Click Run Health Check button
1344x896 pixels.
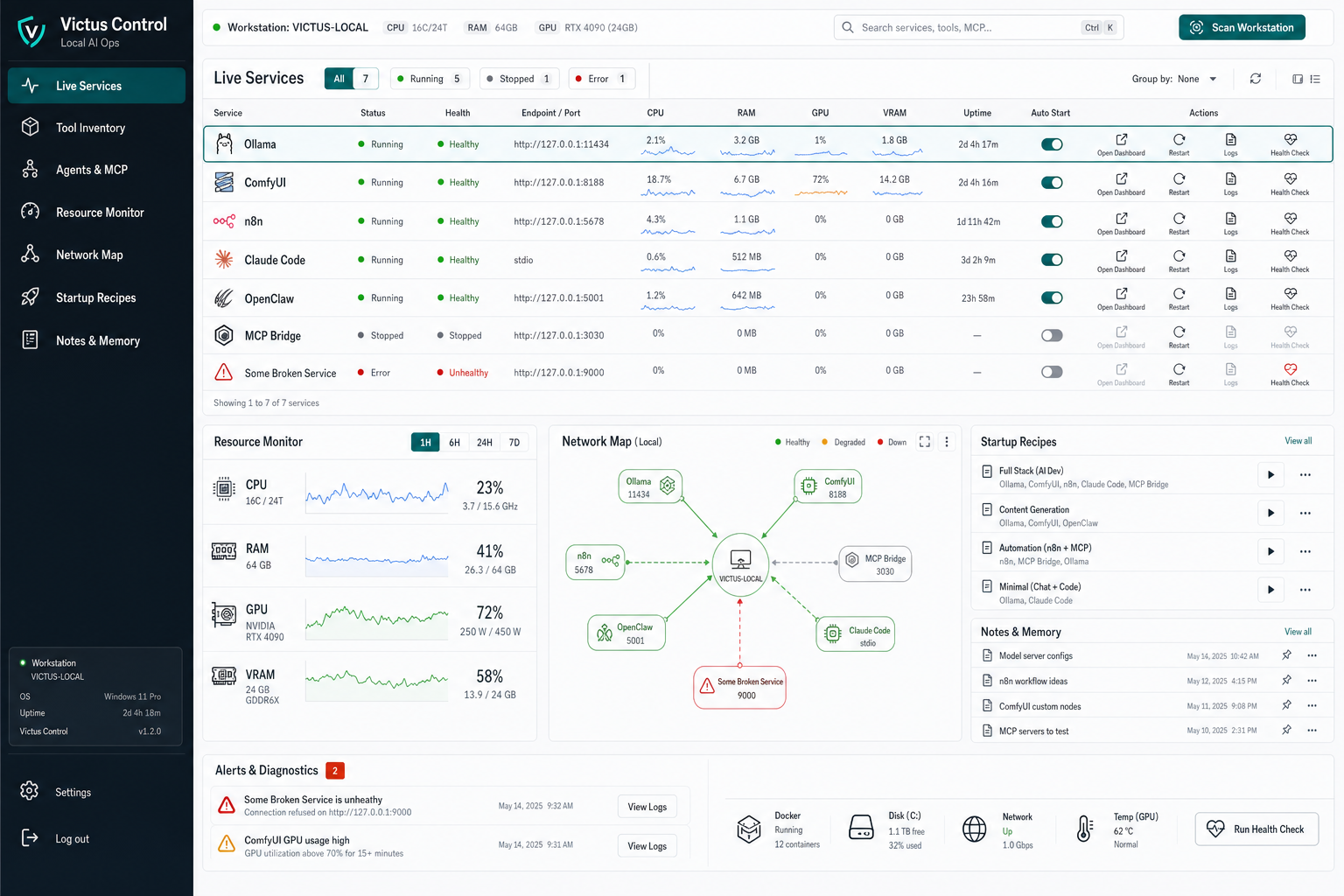tap(1256, 829)
